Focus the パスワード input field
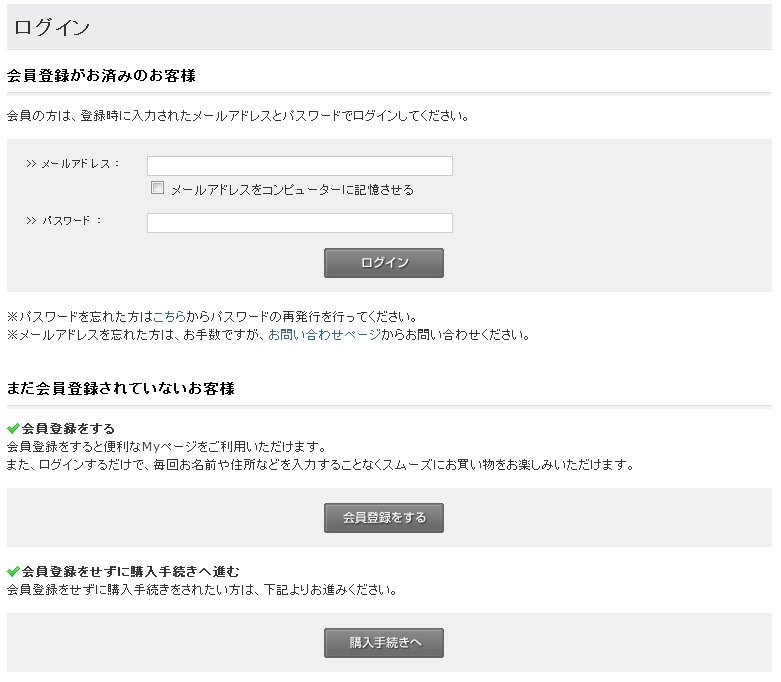The image size is (781, 682). point(299,223)
